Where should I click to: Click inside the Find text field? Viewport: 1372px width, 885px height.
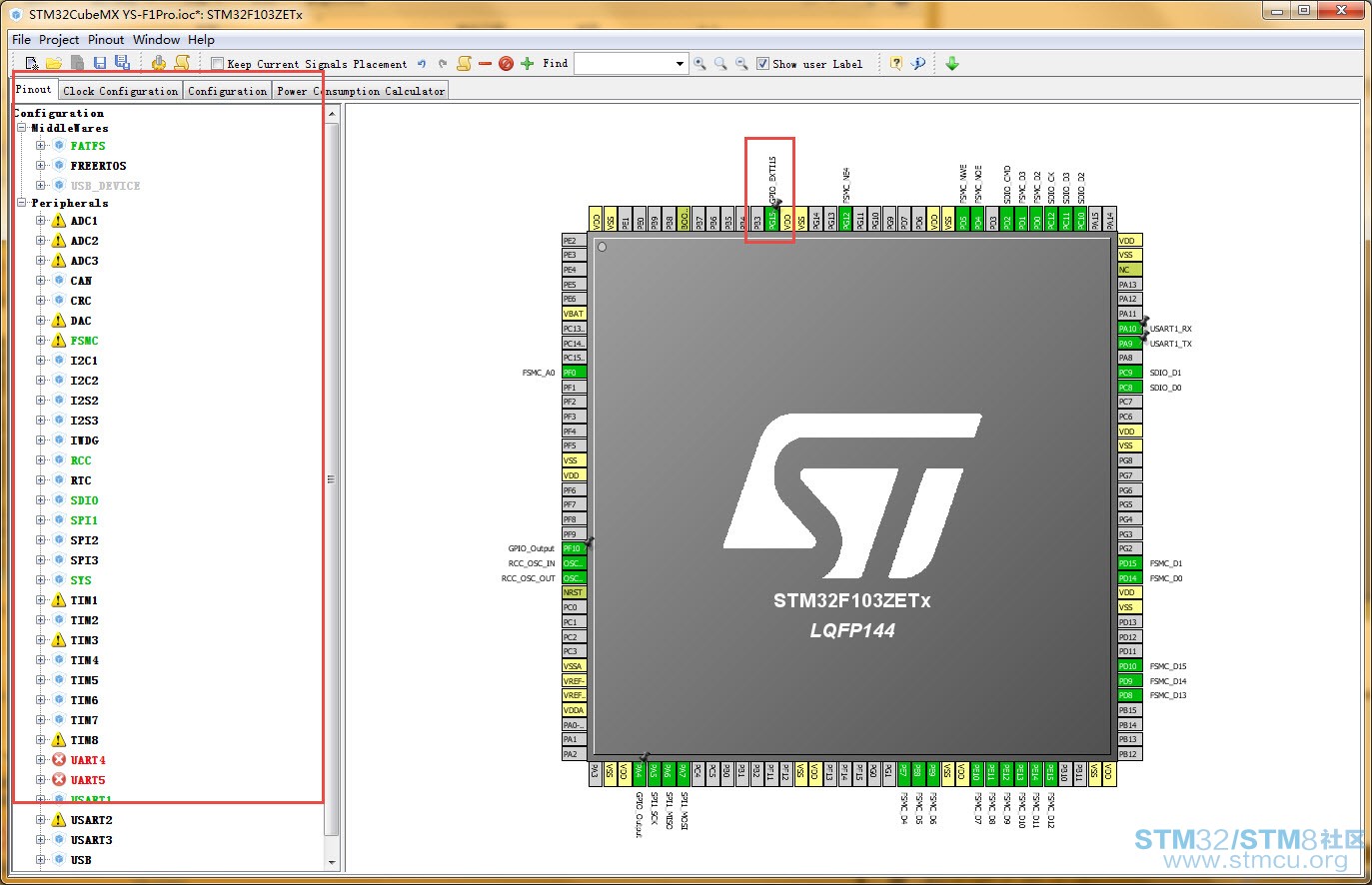624,64
